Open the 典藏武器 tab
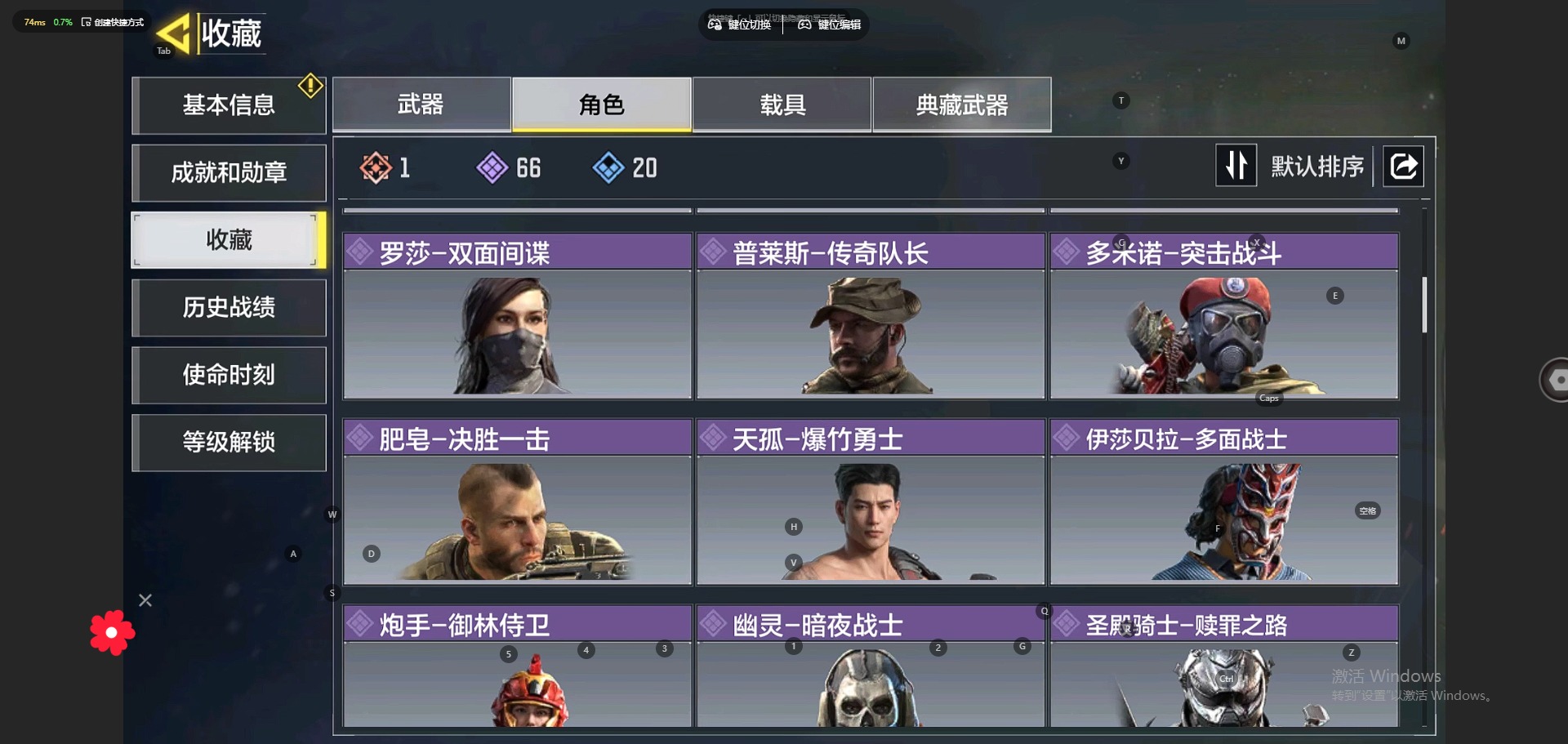1568x744 pixels. pyautogui.click(x=962, y=105)
